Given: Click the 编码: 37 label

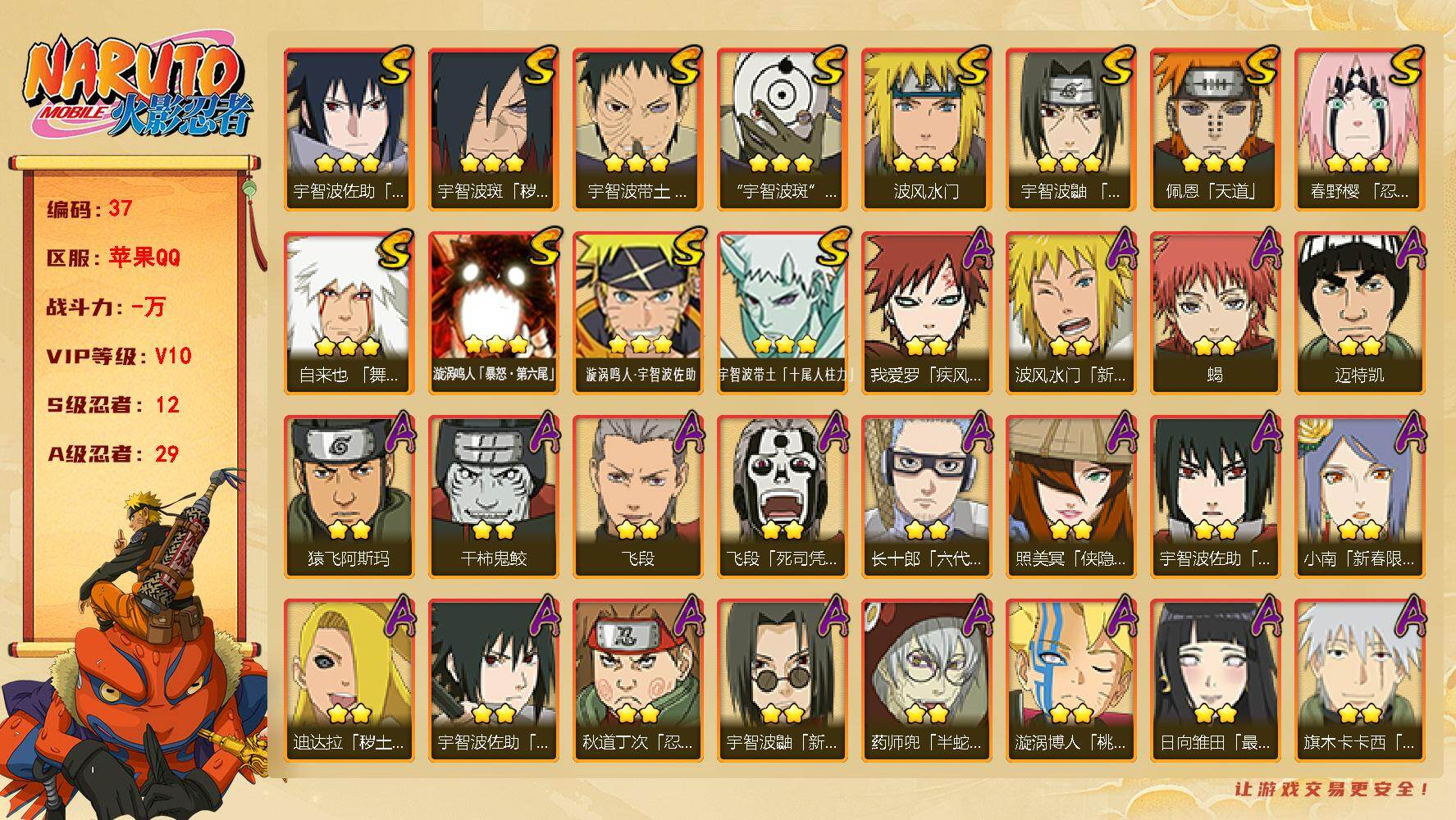Looking at the screenshot, I should (x=89, y=209).
